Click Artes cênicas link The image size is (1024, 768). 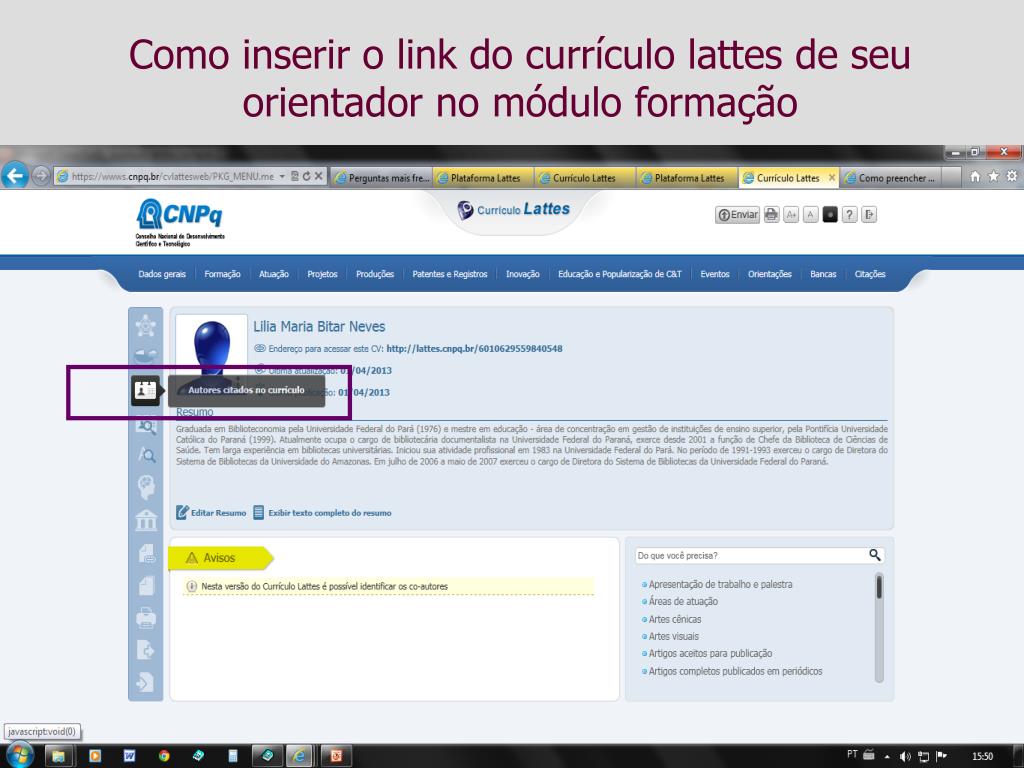pyautogui.click(x=675, y=619)
